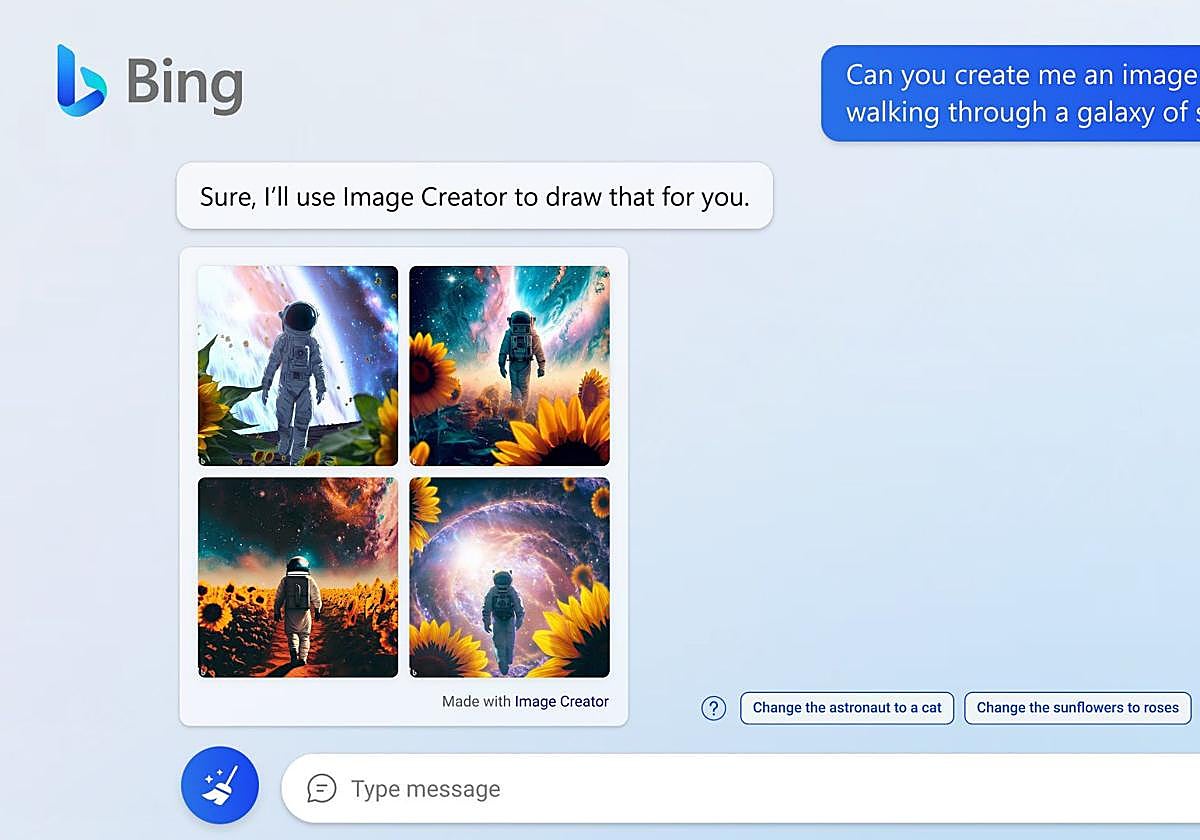Click Bing watermark on top-left astronaut image
The height and width of the screenshot is (840, 1200).
tap(204, 460)
